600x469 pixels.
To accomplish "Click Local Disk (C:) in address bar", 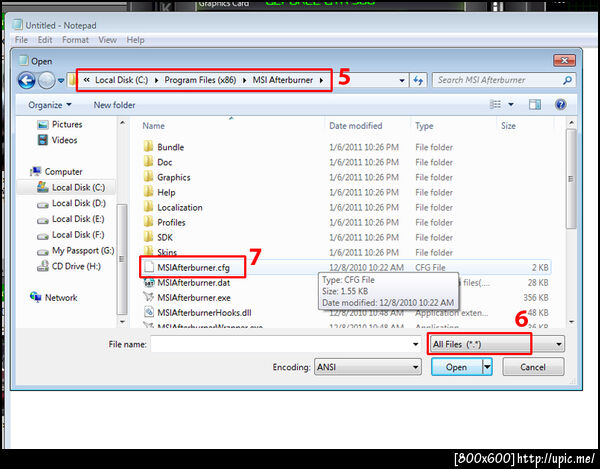I will click(121, 80).
